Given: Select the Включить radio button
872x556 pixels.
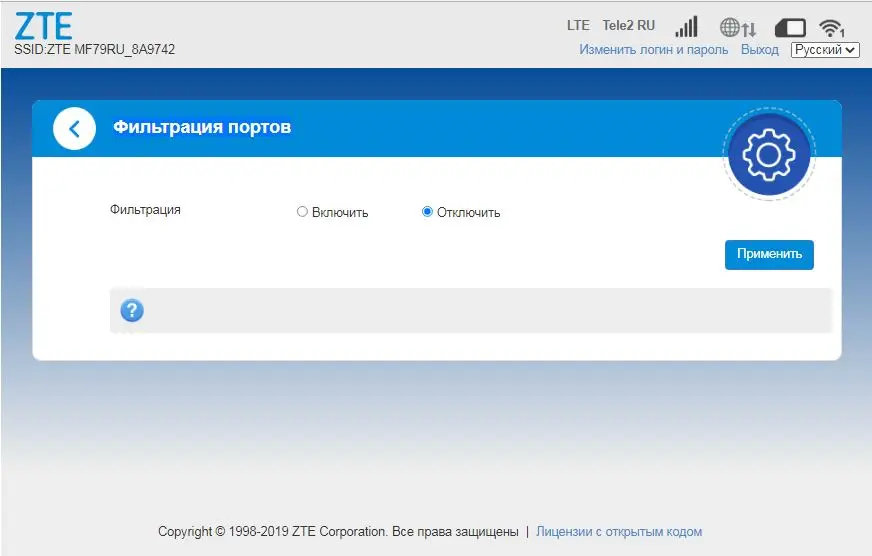Looking at the screenshot, I should point(302,212).
